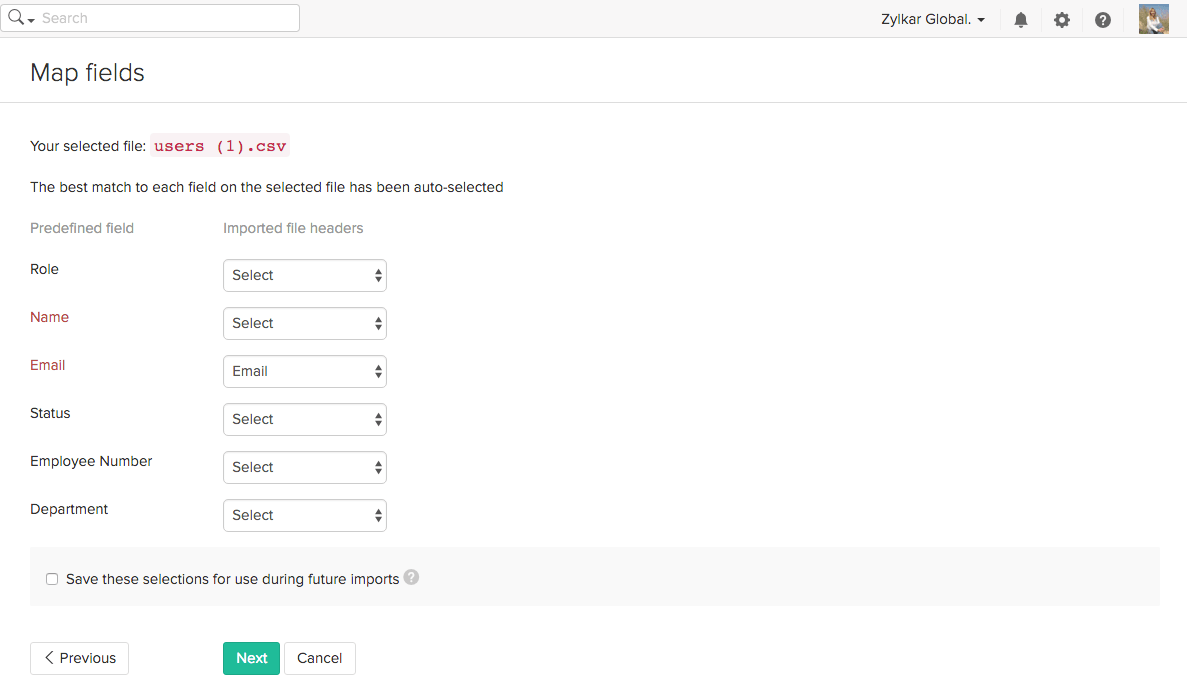Click the Next button
The image size is (1187, 695).
click(x=251, y=658)
